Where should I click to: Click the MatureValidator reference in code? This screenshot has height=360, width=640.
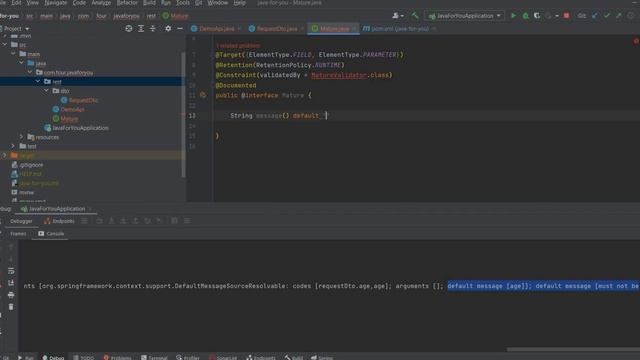click(339, 75)
